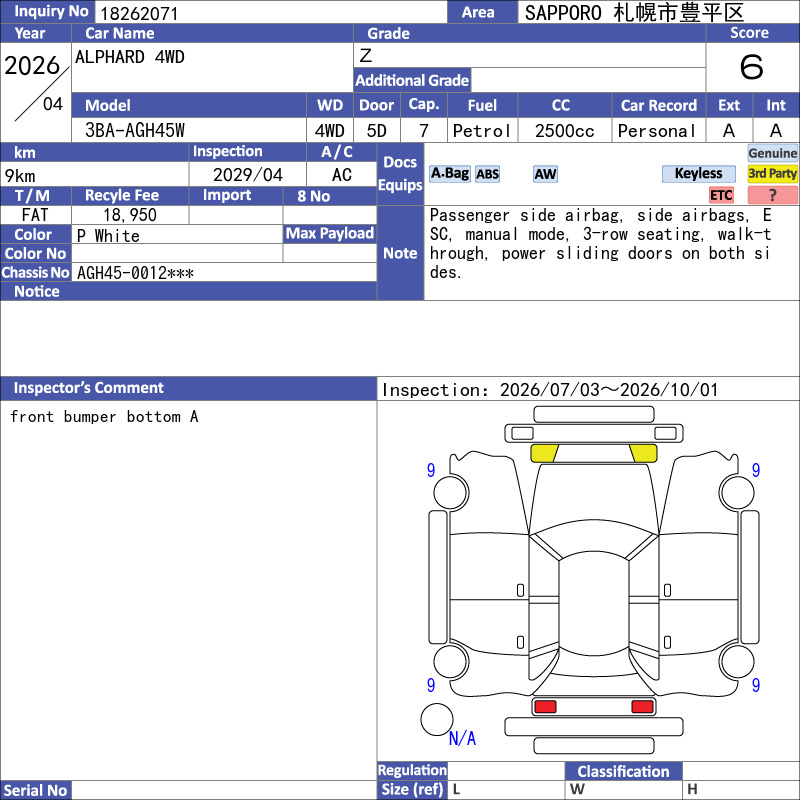This screenshot has height=800, width=800.
Task: Click the AC value under A/C
Action: (341, 175)
